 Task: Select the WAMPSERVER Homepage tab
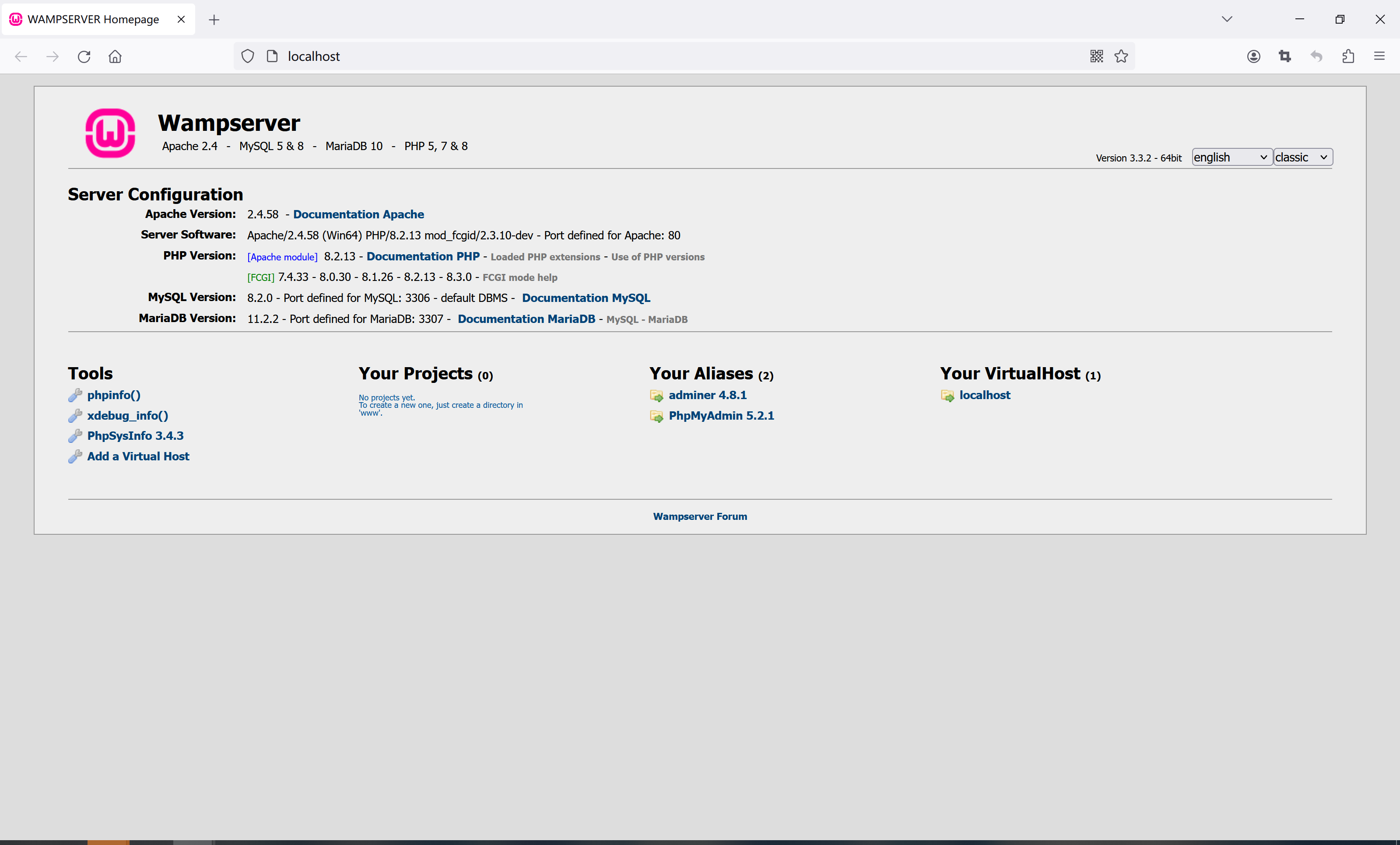tap(98, 19)
